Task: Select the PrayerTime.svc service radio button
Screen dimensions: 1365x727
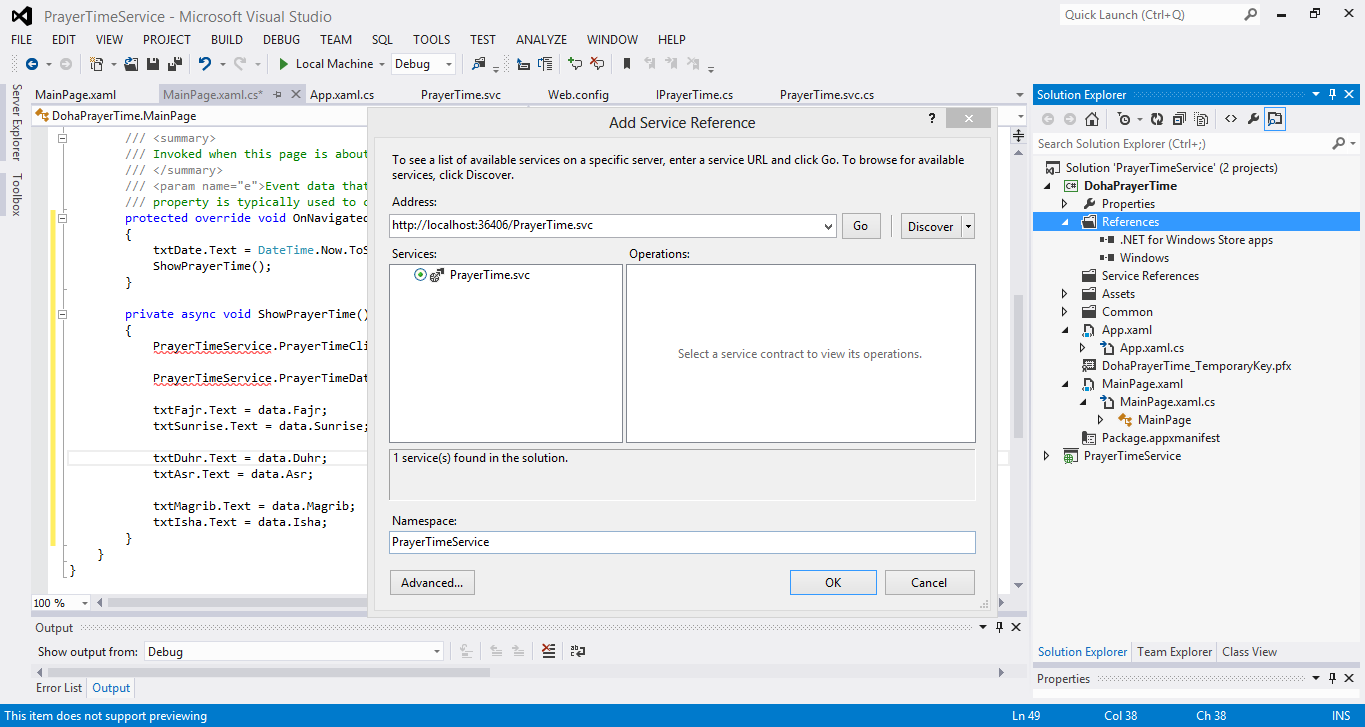Action: point(420,275)
